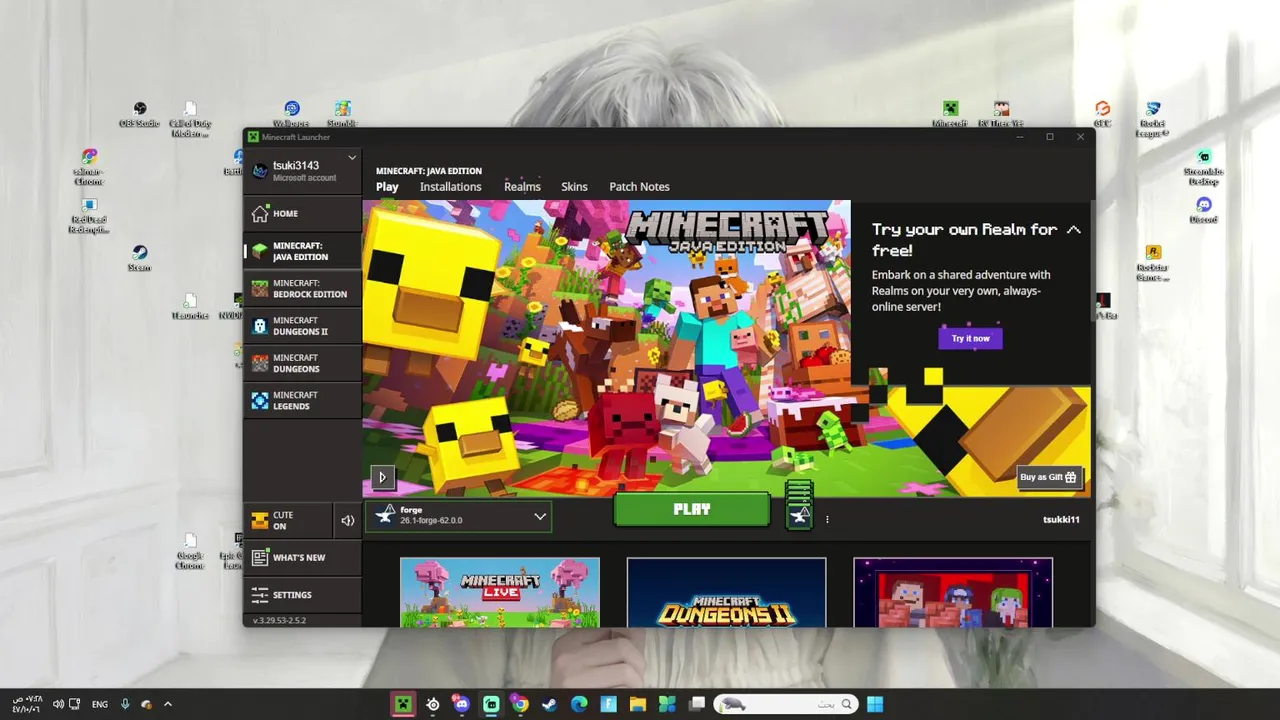Click the taskbar search box
1280x720 pixels.
[x=785, y=704]
